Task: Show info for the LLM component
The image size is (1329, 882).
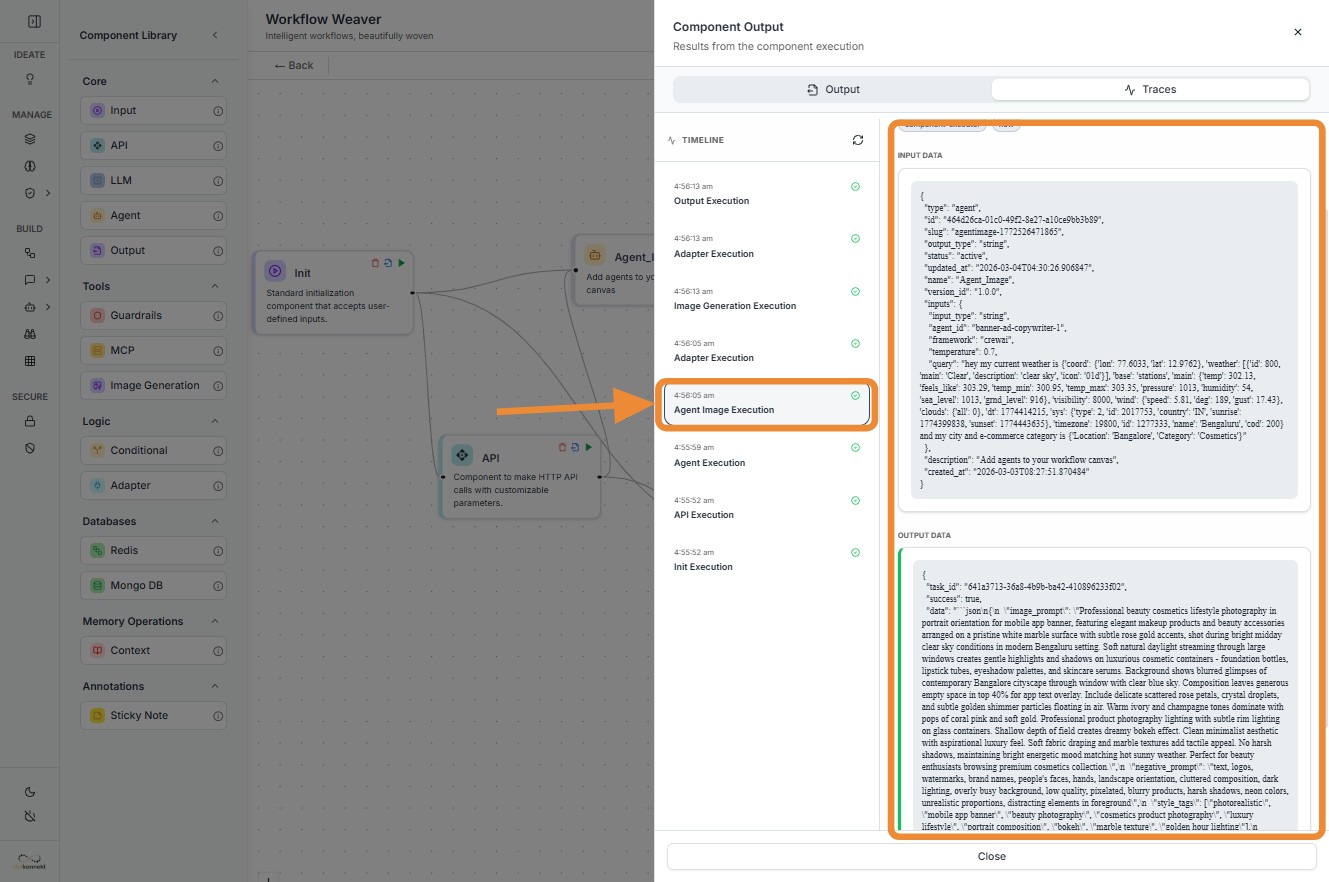Action: [x=218, y=181]
